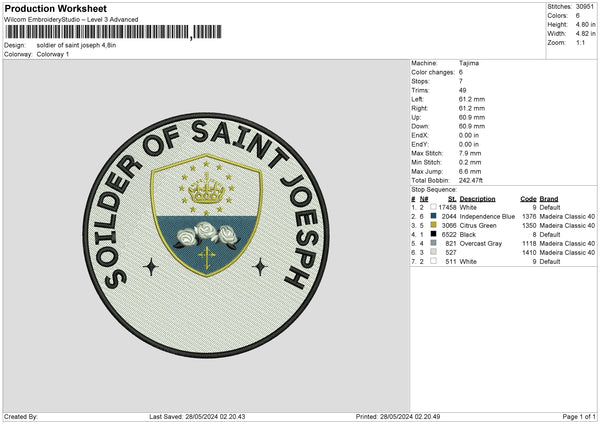Image resolution: width=600 pixels, height=424 pixels.
Task: Click the 'Independence Blue' description
Action: pyautogui.click(x=487, y=217)
